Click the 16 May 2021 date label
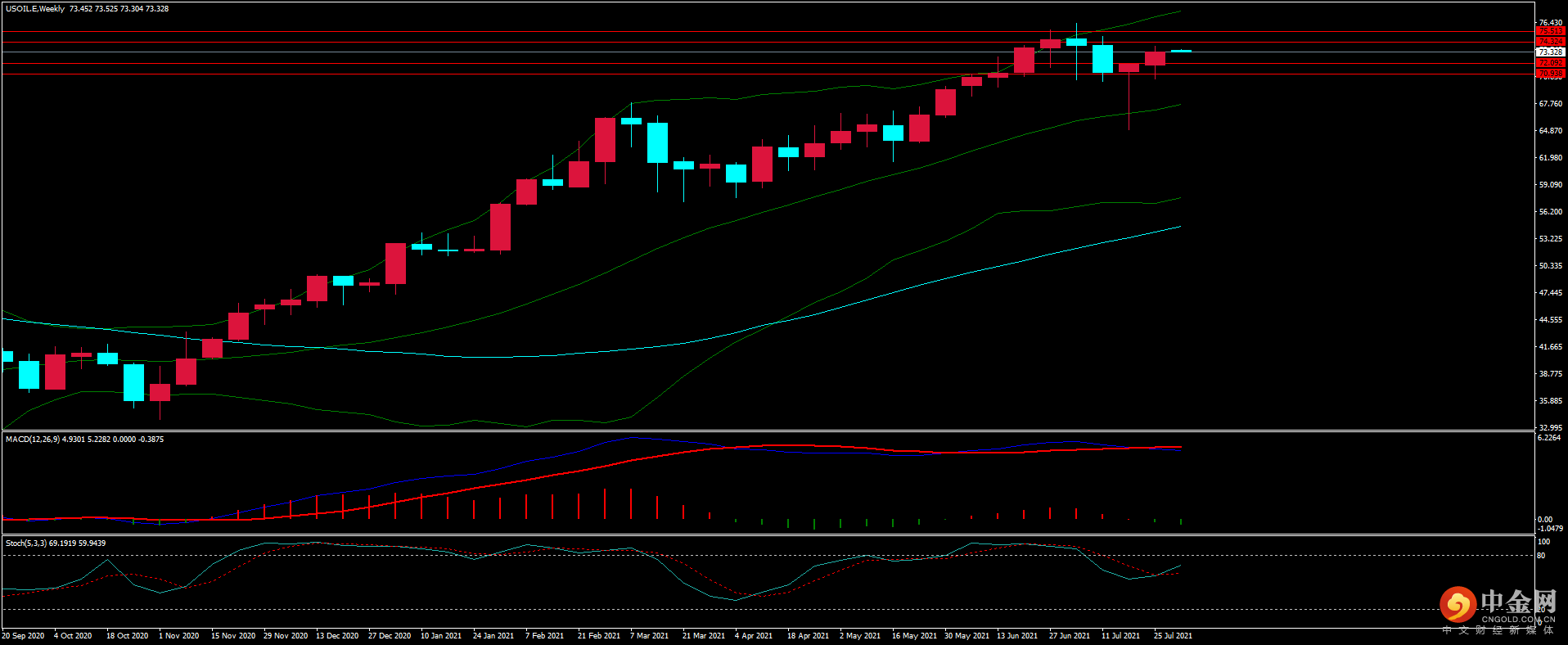The height and width of the screenshot is (645, 1568). pos(915,636)
